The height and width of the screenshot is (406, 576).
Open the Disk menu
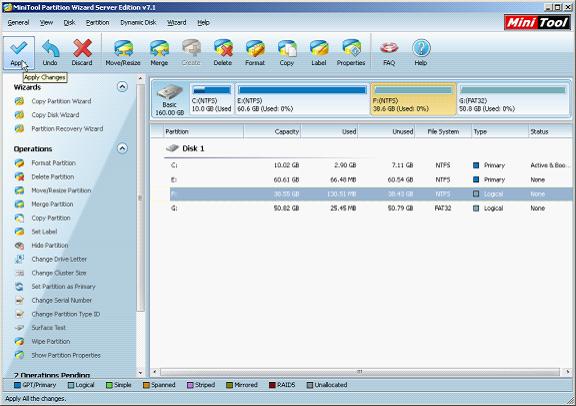[x=69, y=23]
